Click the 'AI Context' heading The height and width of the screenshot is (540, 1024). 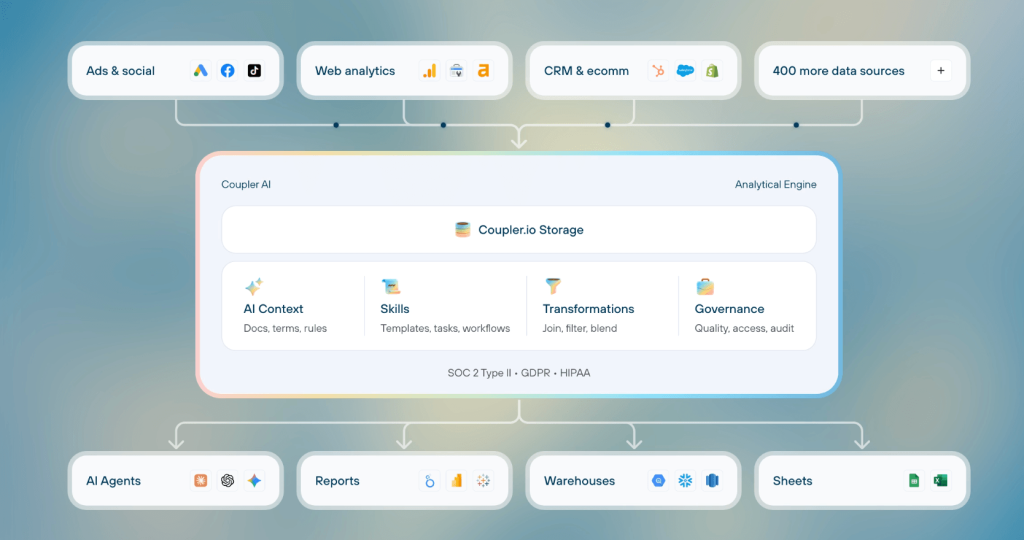coord(273,309)
